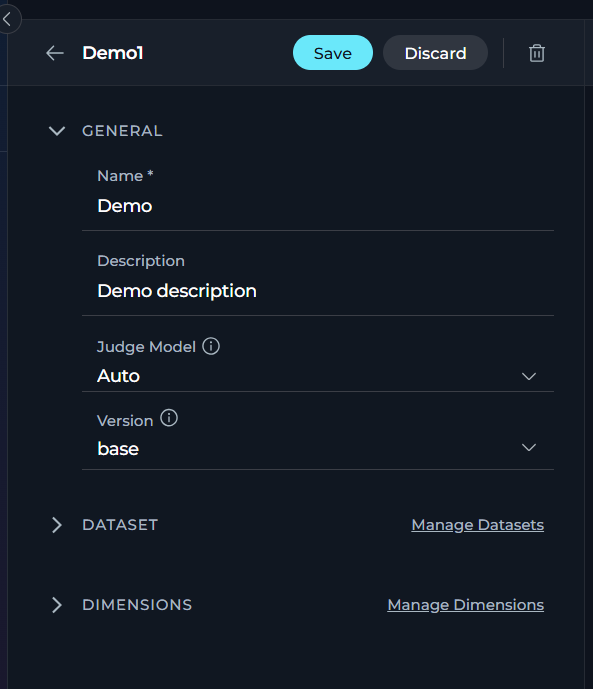The height and width of the screenshot is (689, 593).
Task: Open the Manage Dimensions link
Action: pyautogui.click(x=466, y=605)
